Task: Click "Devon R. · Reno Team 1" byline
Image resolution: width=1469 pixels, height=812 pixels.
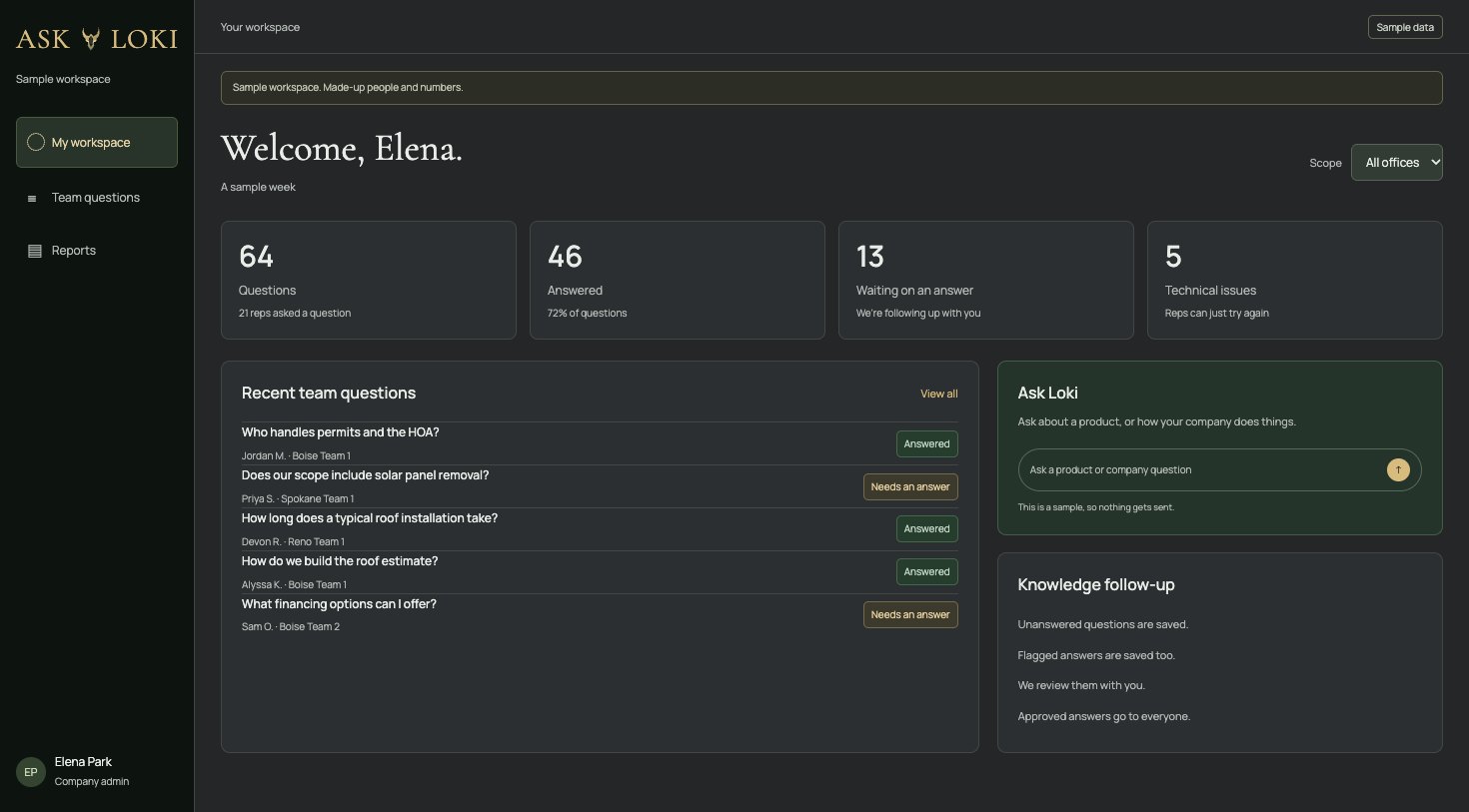Action: (293, 542)
